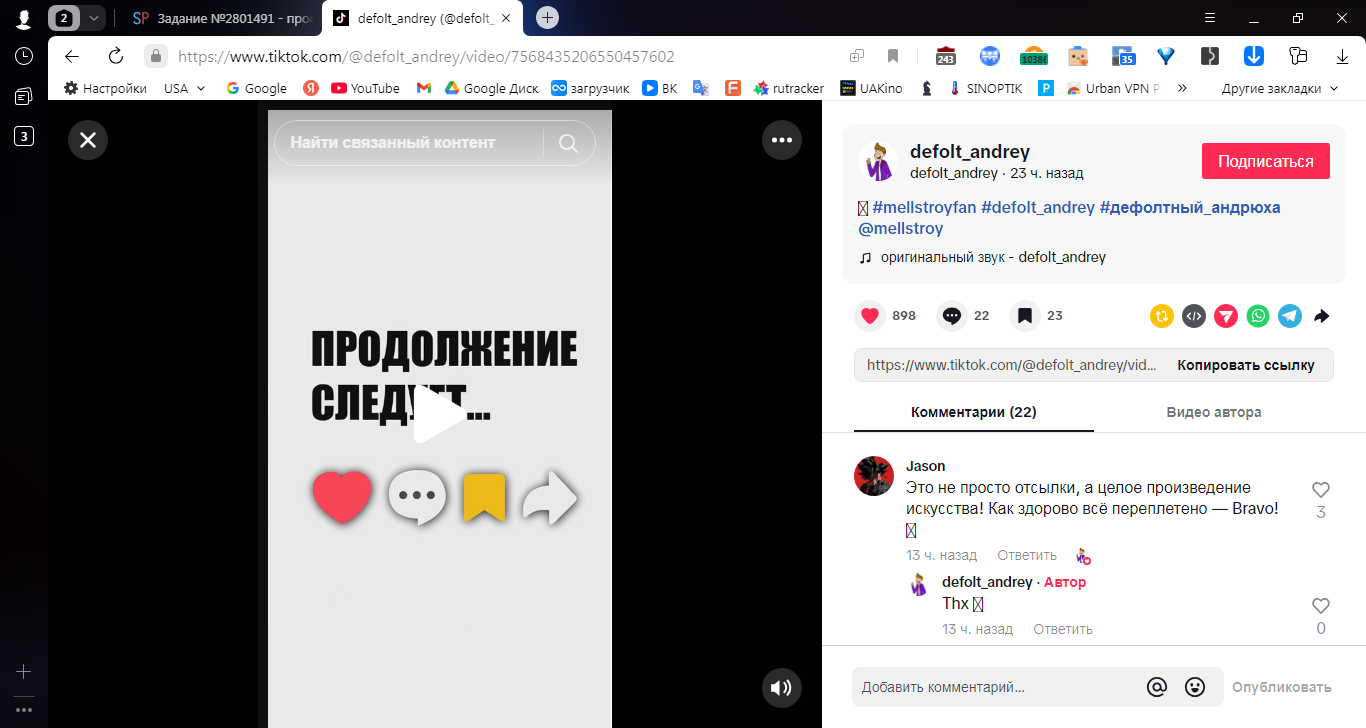This screenshot has height=728, width=1366.
Task: Save video to favorites with bookmark icon
Action: [x=1025, y=316]
